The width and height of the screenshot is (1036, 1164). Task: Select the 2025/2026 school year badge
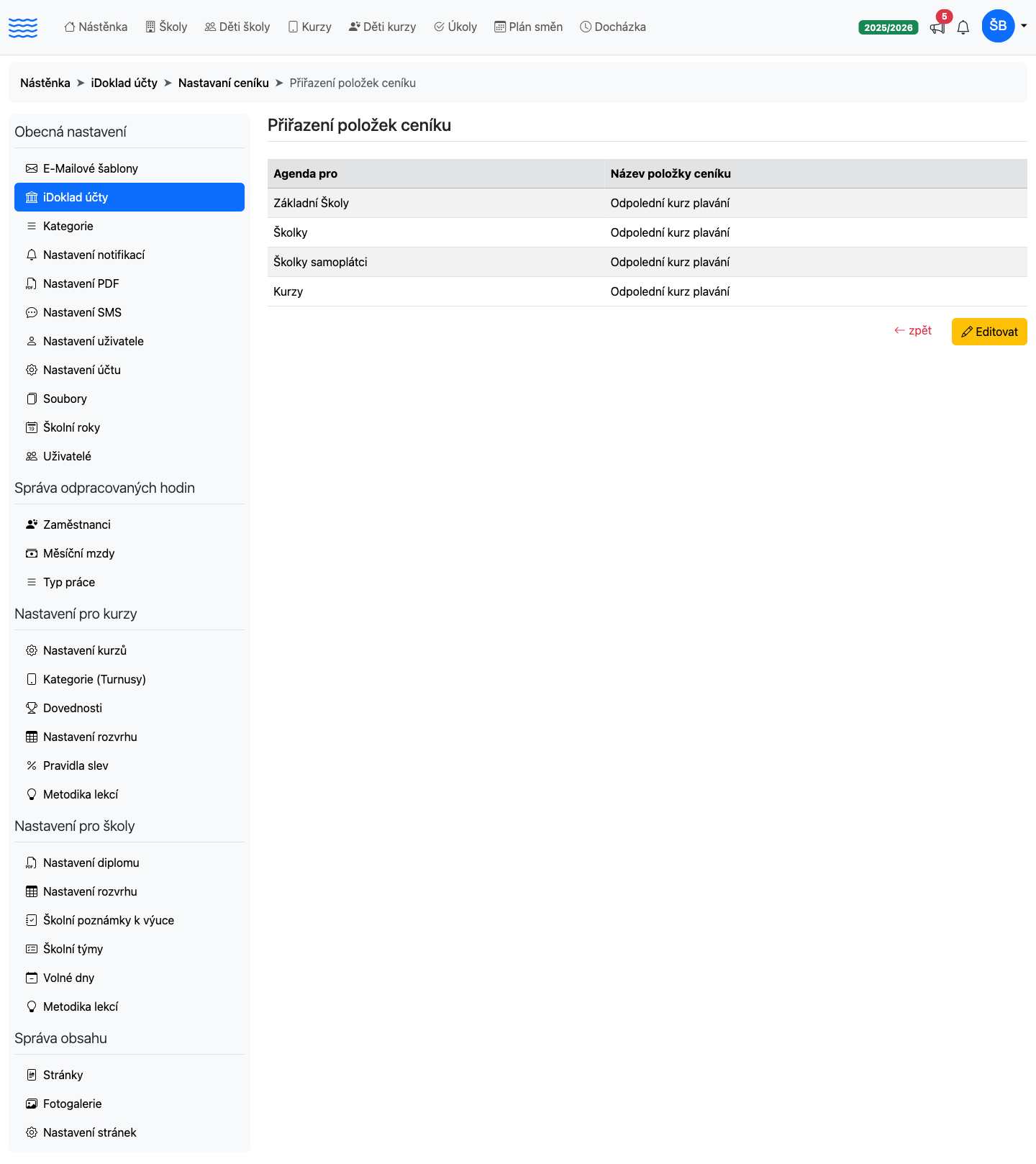[x=889, y=27]
